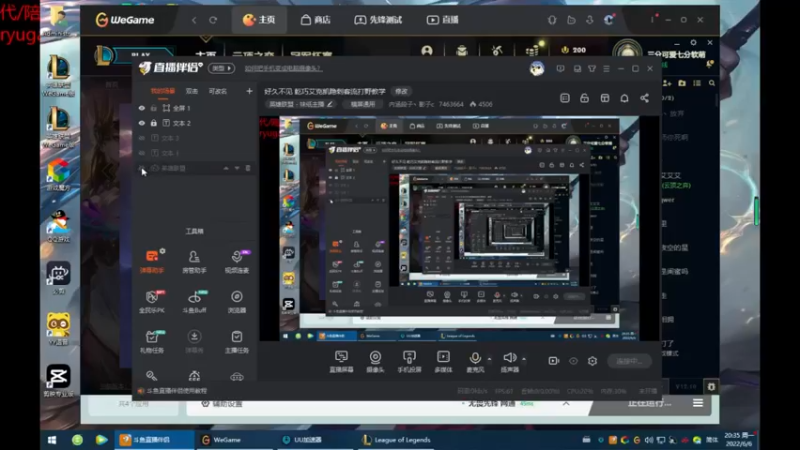Toggle visibility eye for 文本 1

coord(142,153)
